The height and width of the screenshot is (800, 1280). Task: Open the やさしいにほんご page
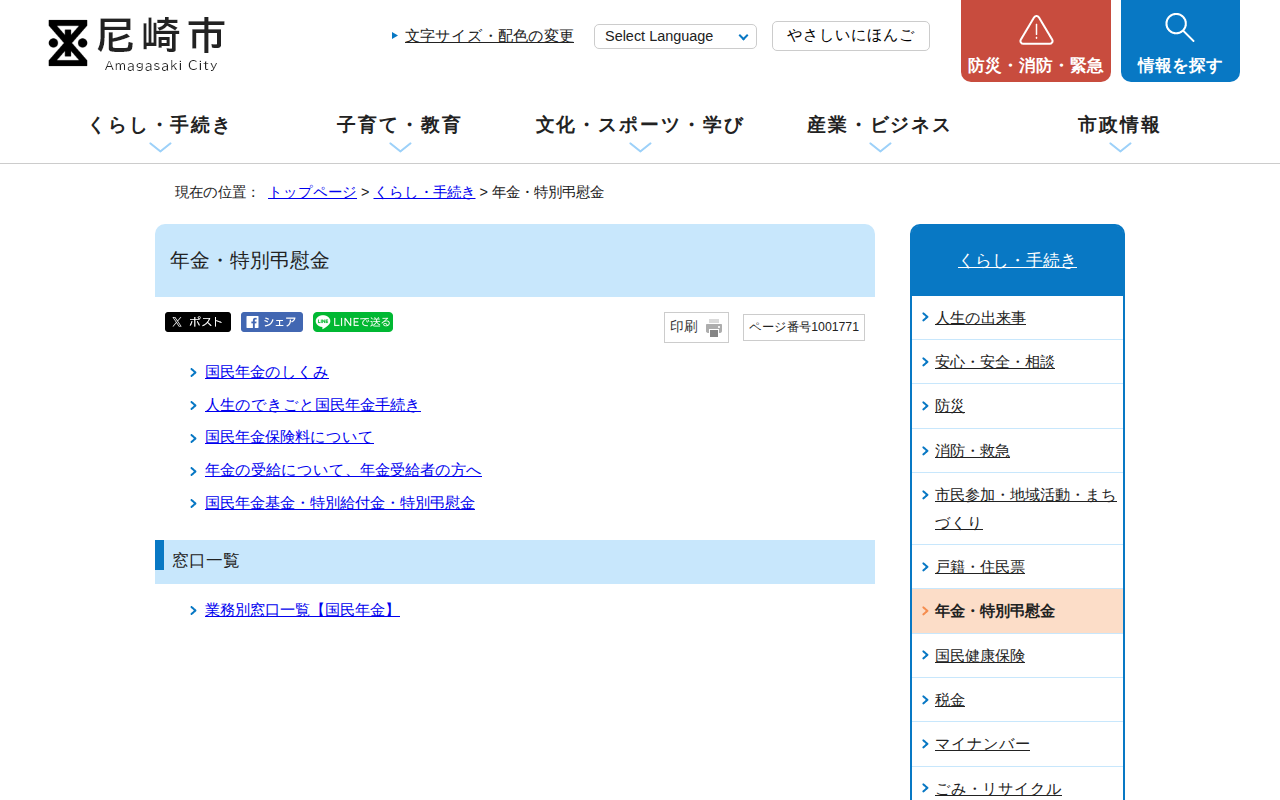click(850, 35)
